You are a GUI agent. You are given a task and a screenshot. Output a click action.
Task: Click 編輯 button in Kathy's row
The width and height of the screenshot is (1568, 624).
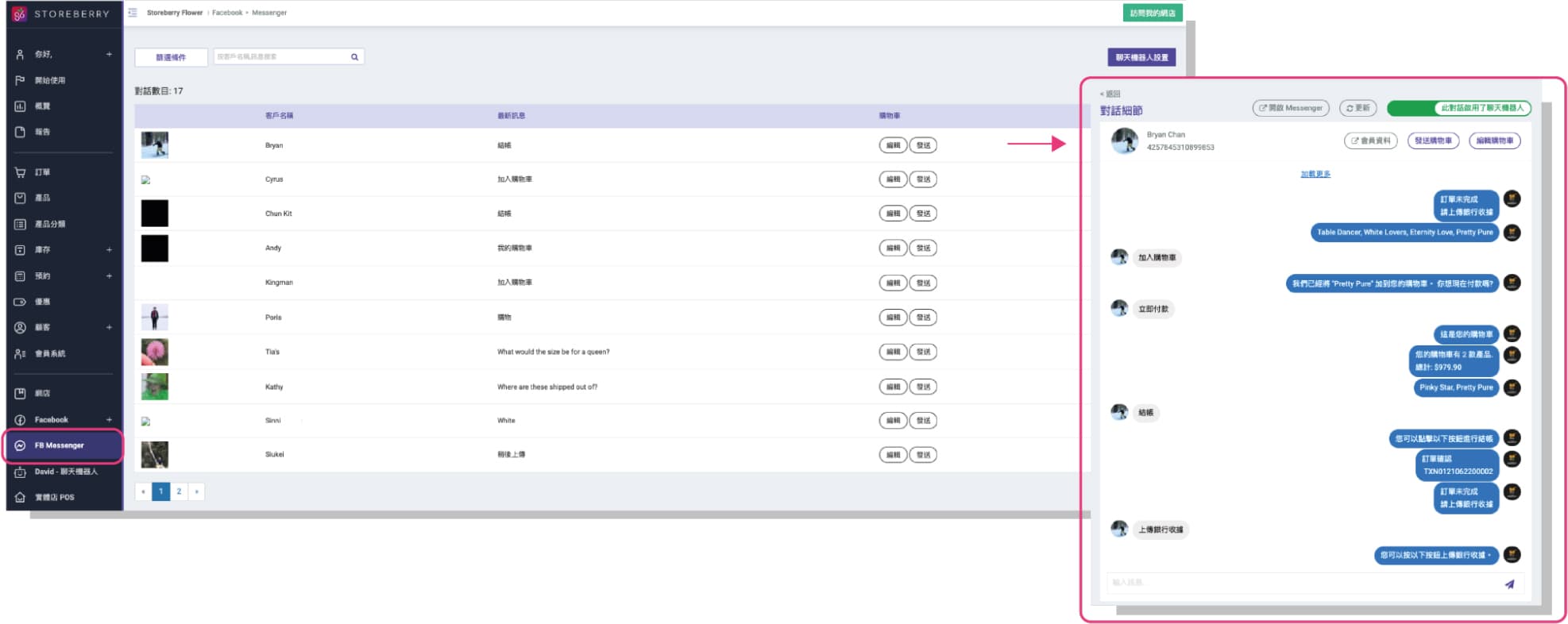[x=893, y=387]
